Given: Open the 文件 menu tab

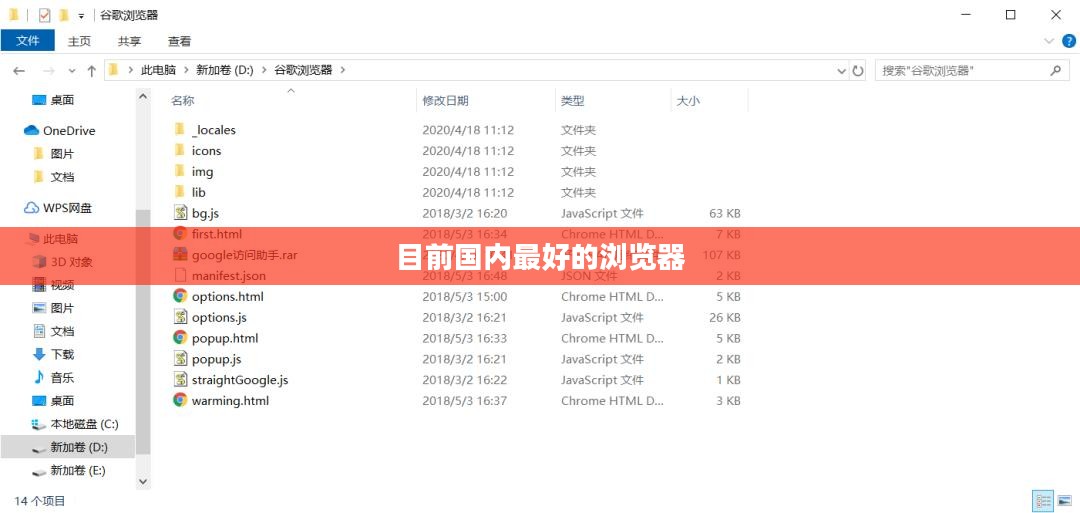Looking at the screenshot, I should [28, 41].
